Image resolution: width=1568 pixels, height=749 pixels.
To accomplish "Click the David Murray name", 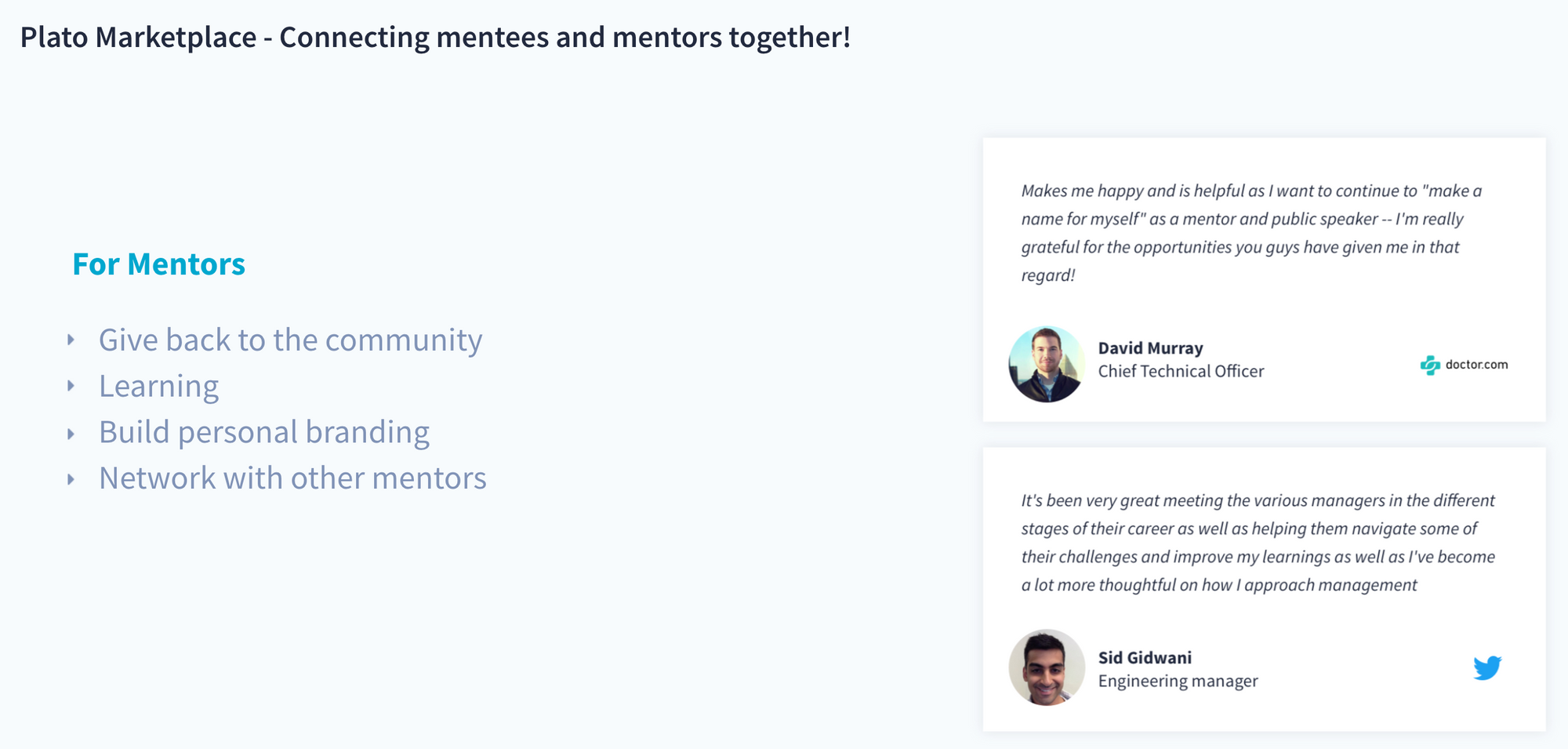I will coord(1150,348).
